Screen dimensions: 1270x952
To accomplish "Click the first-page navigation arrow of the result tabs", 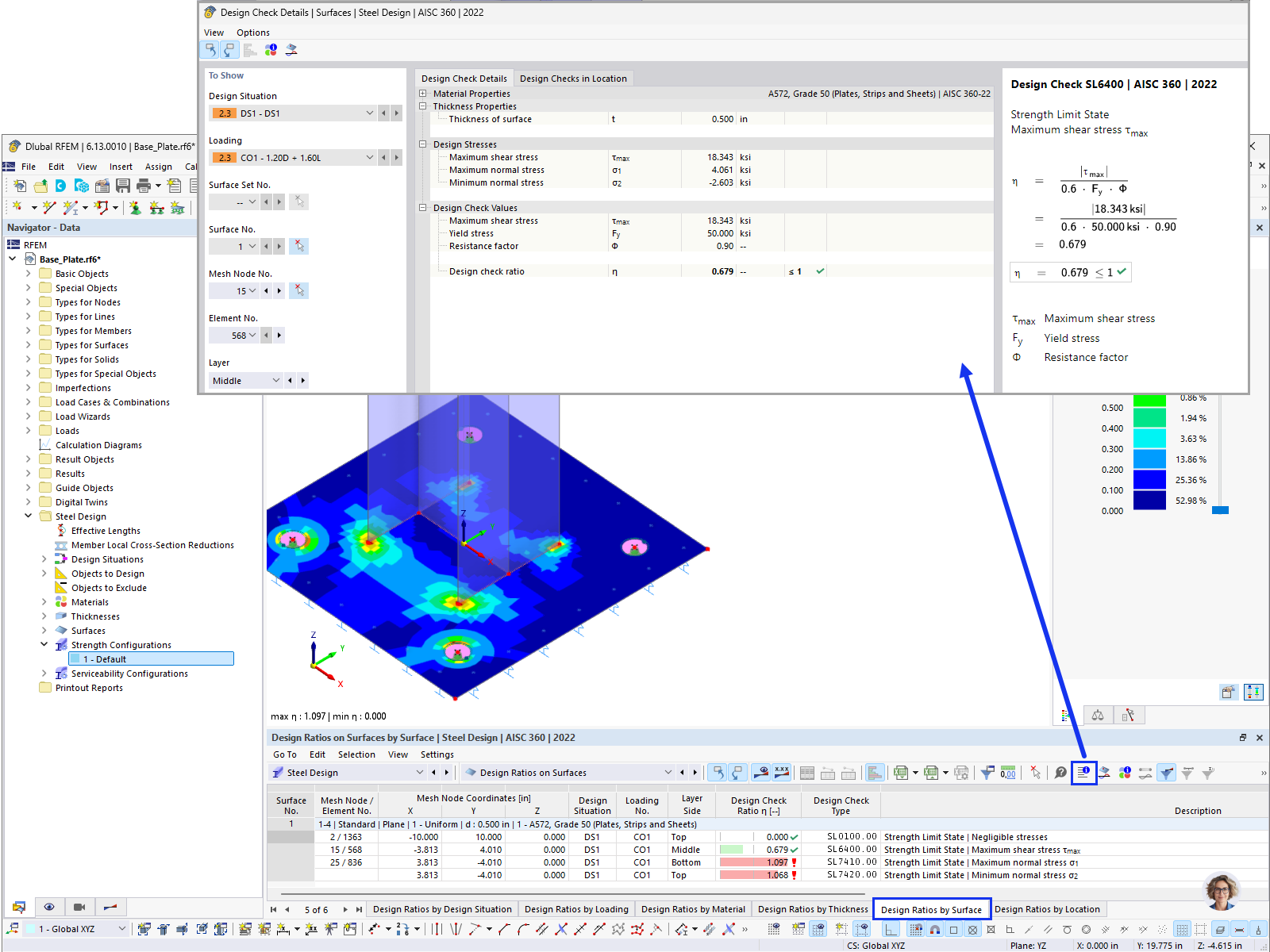I will (274, 910).
